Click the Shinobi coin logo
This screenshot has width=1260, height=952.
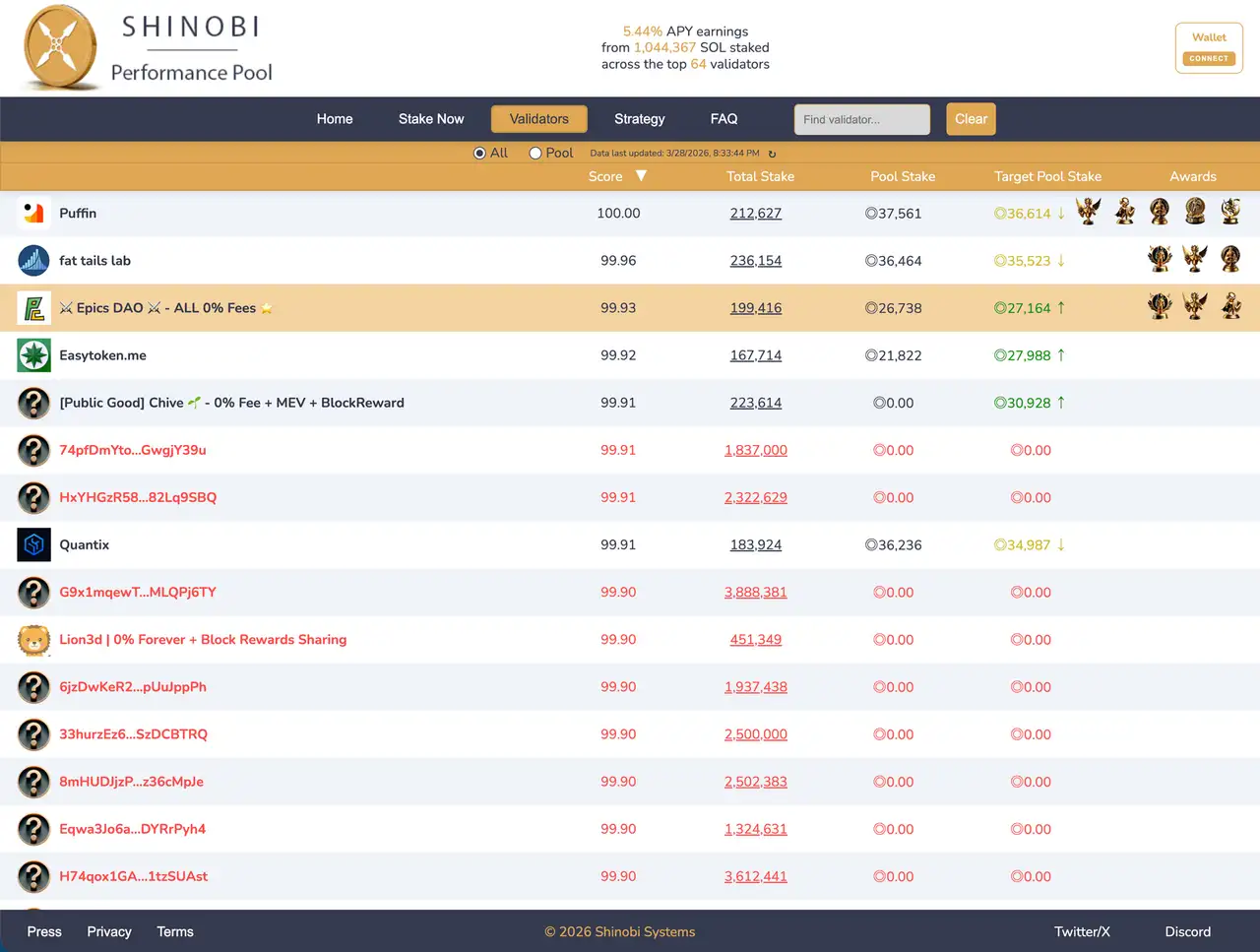coord(59,46)
